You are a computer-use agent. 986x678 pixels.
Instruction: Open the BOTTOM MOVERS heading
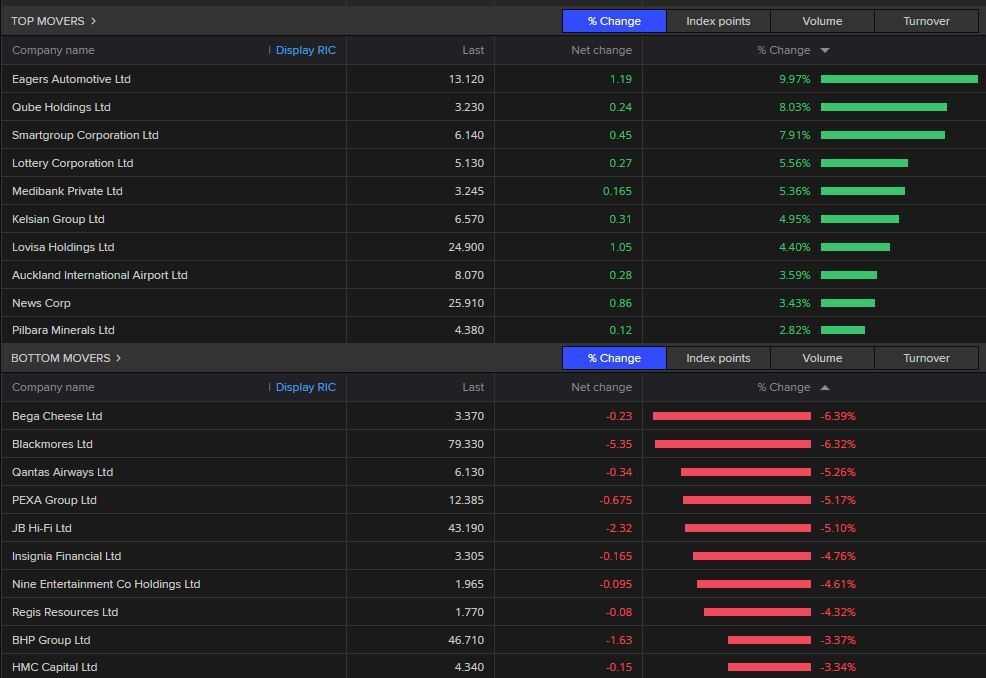tap(61, 358)
